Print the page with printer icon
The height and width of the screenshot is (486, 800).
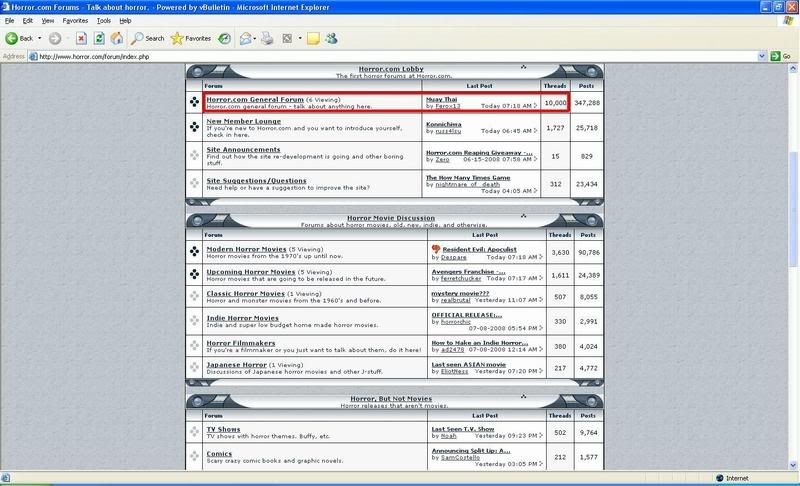(267, 38)
